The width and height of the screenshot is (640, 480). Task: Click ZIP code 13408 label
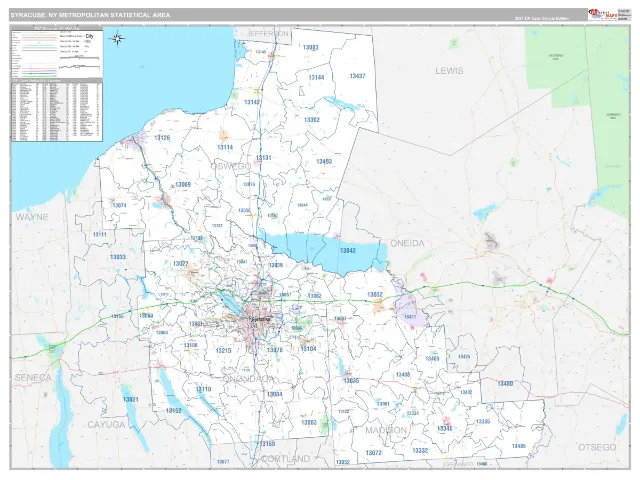403,375
